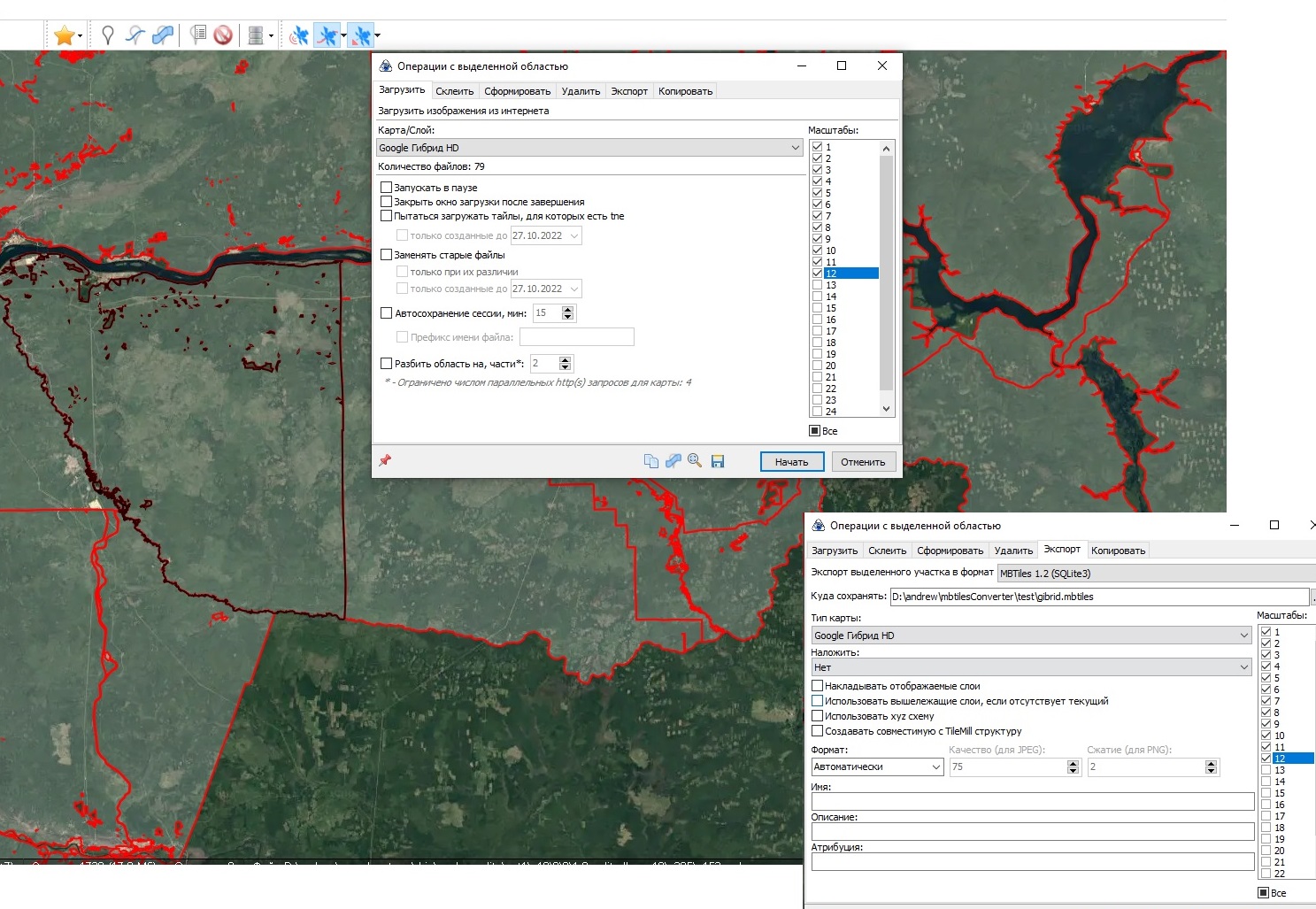Select the add polygon tool in toolbar
This screenshot has width=1316, height=909.
click(163, 35)
